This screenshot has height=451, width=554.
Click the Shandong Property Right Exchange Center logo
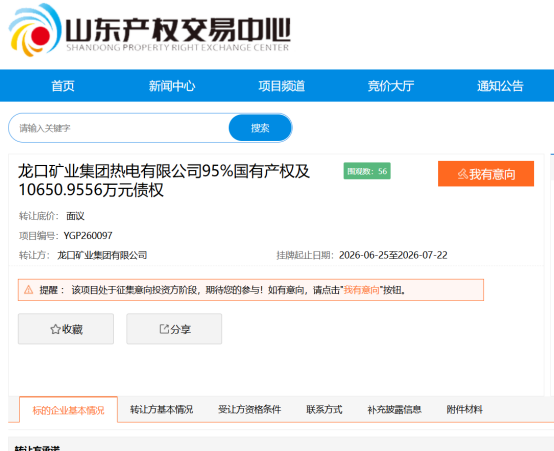tap(149, 30)
